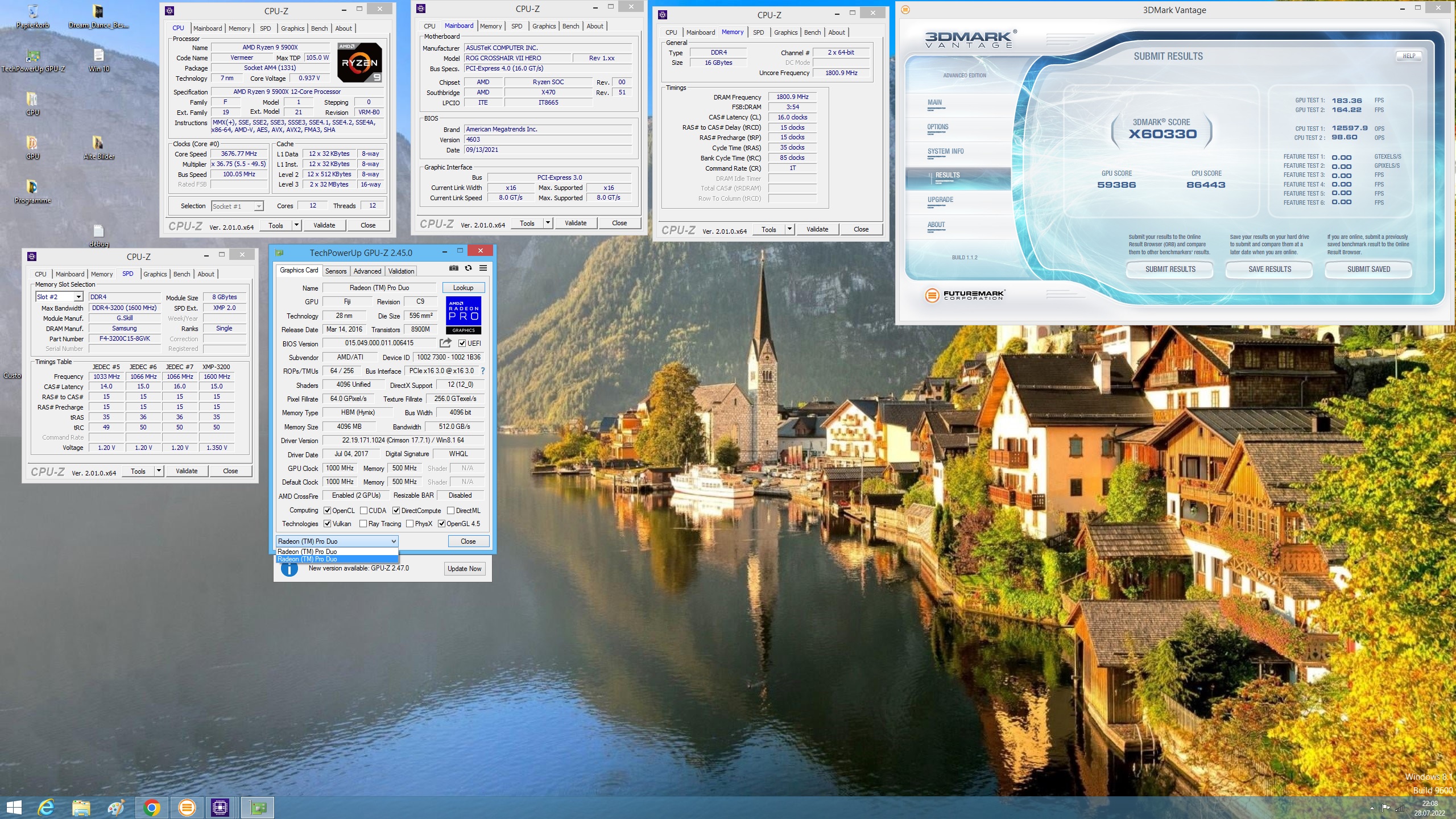Toggle the DirectML checkbox
Image resolution: width=1456 pixels, height=819 pixels.
(450, 511)
